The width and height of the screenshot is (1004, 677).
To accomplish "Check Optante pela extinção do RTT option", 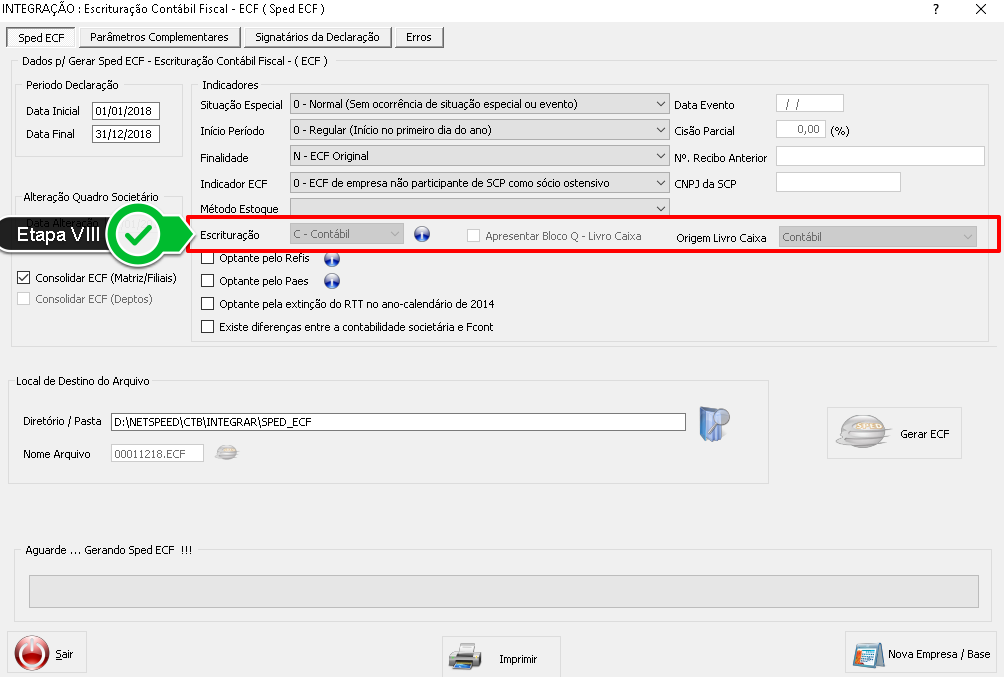I will coord(208,304).
